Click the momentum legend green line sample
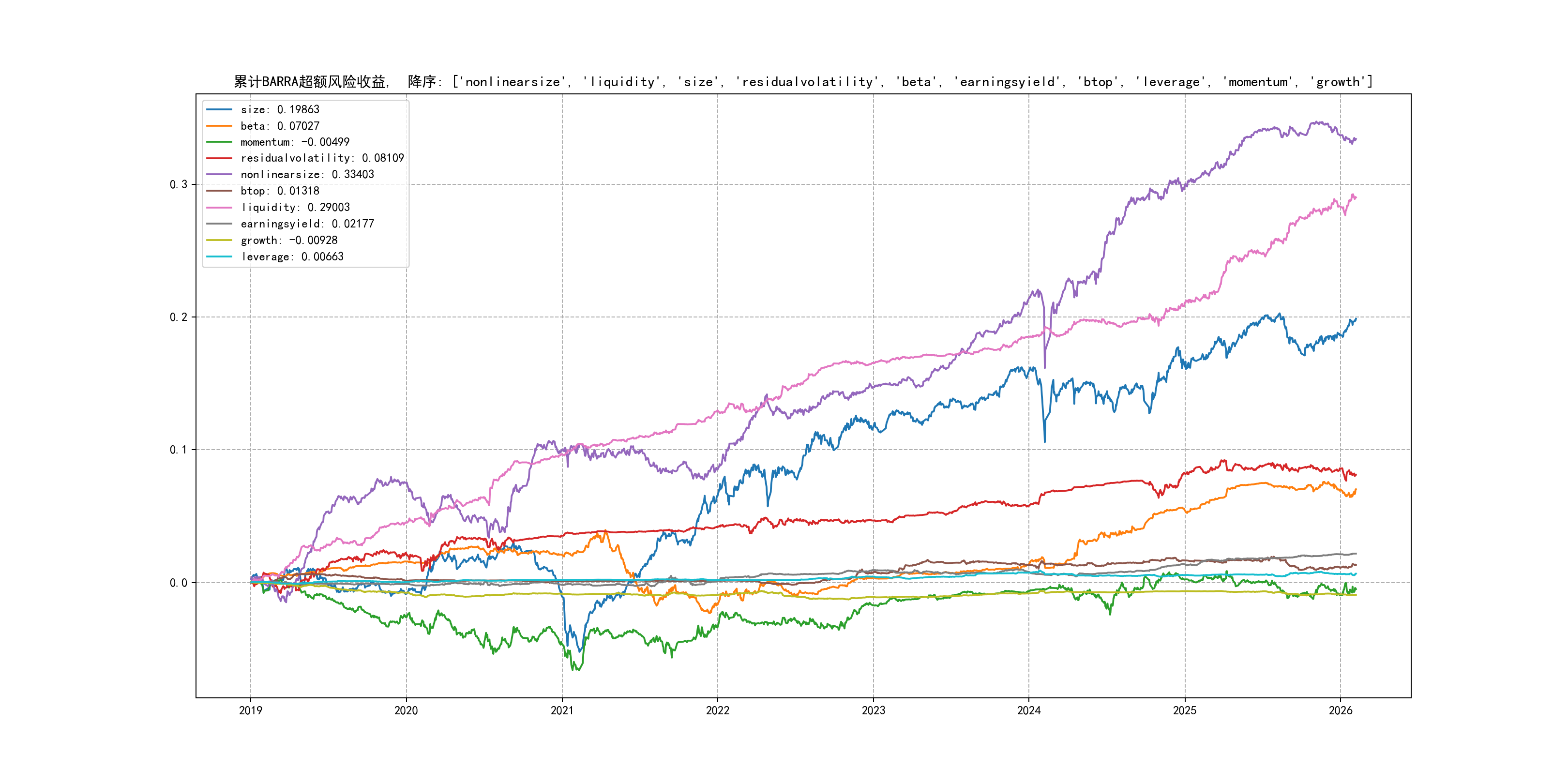The width and height of the screenshot is (1568, 784). click(x=219, y=142)
